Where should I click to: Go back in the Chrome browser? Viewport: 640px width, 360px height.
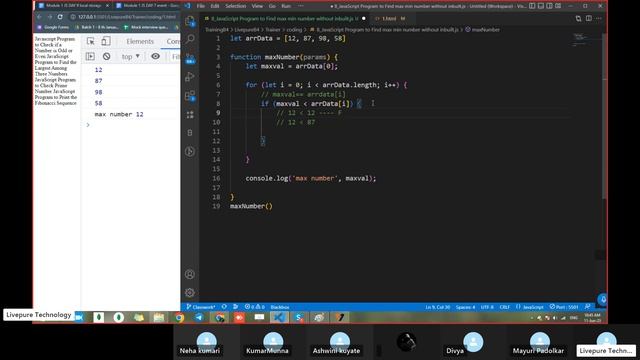pos(39,17)
